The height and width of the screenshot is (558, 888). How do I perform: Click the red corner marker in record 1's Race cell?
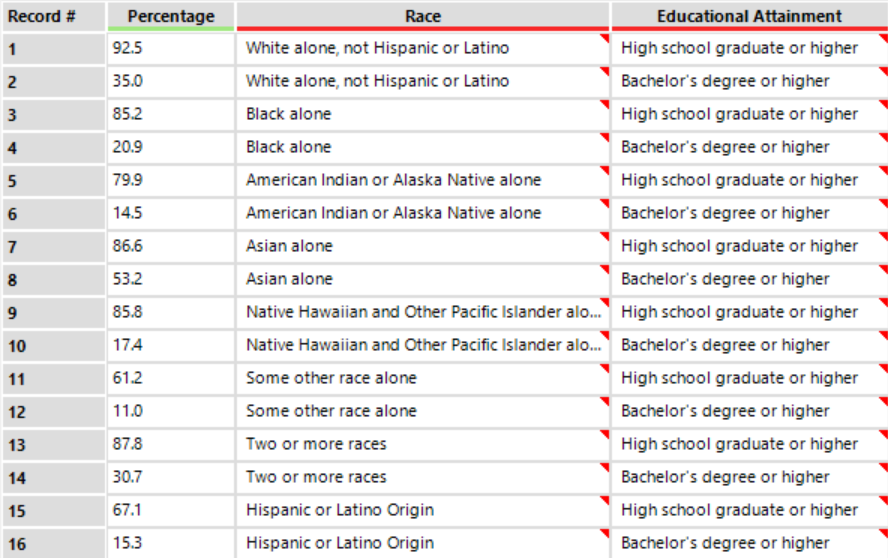click(604, 37)
